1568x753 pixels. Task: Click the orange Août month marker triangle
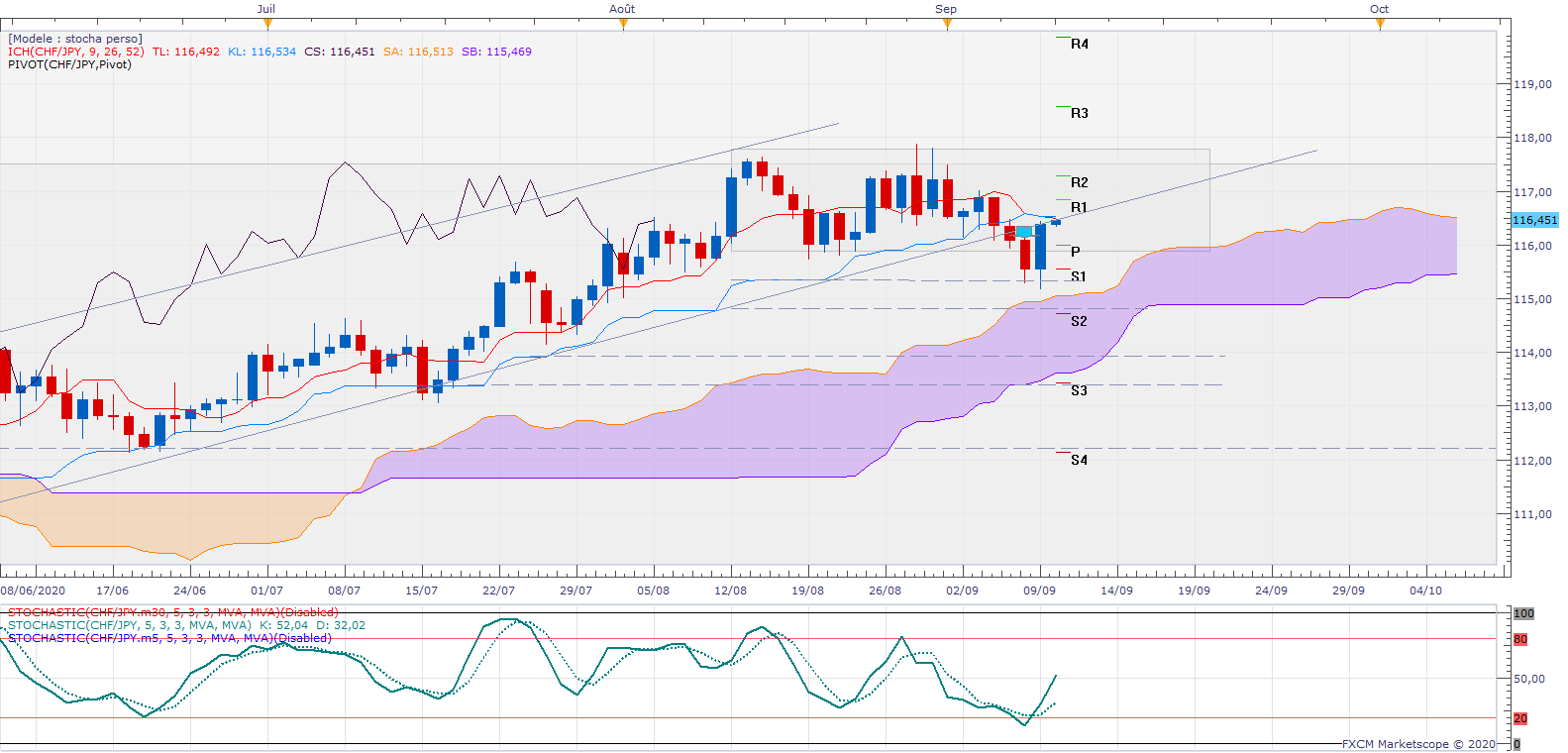pos(623,25)
